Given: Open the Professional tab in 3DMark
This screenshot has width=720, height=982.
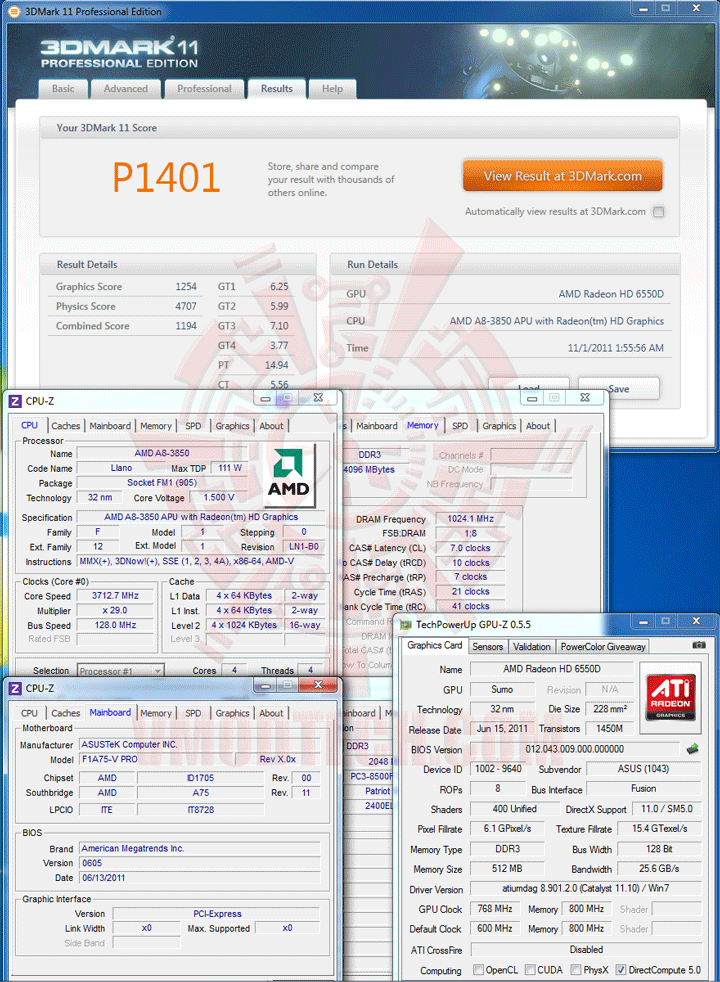Looking at the screenshot, I should tap(204, 89).
